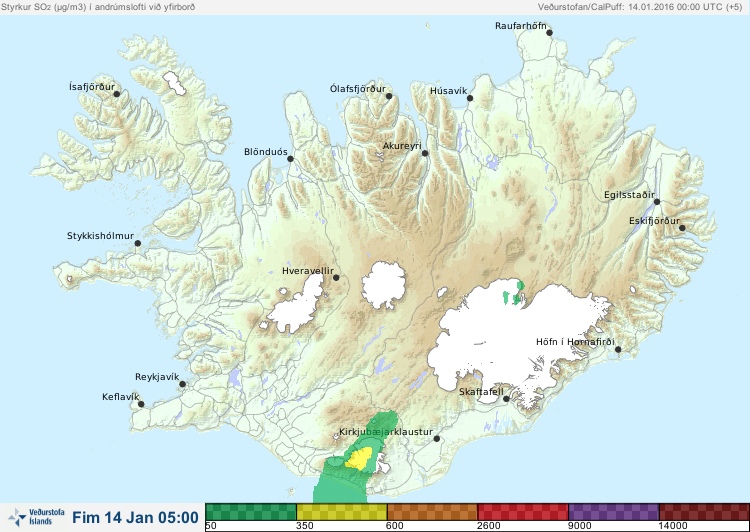Click the Stykkishólmur station dot
Screen dimensions: 750x532
pos(138,244)
